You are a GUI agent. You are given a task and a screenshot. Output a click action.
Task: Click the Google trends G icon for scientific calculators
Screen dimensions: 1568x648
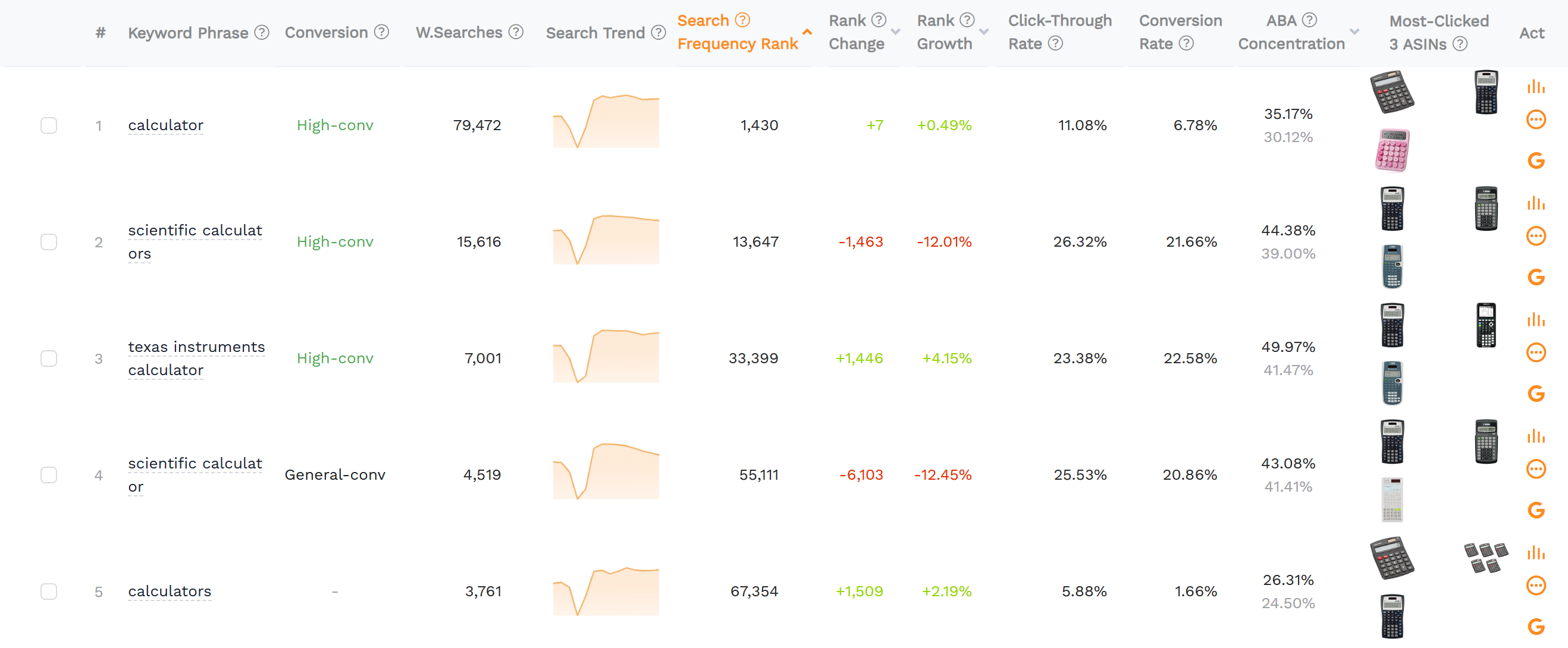pyautogui.click(x=1536, y=277)
